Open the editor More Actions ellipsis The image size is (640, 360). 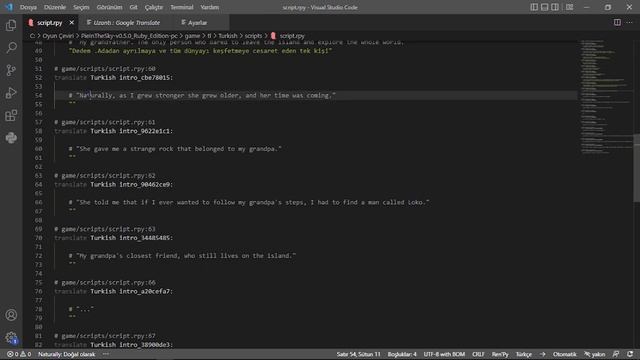point(629,22)
